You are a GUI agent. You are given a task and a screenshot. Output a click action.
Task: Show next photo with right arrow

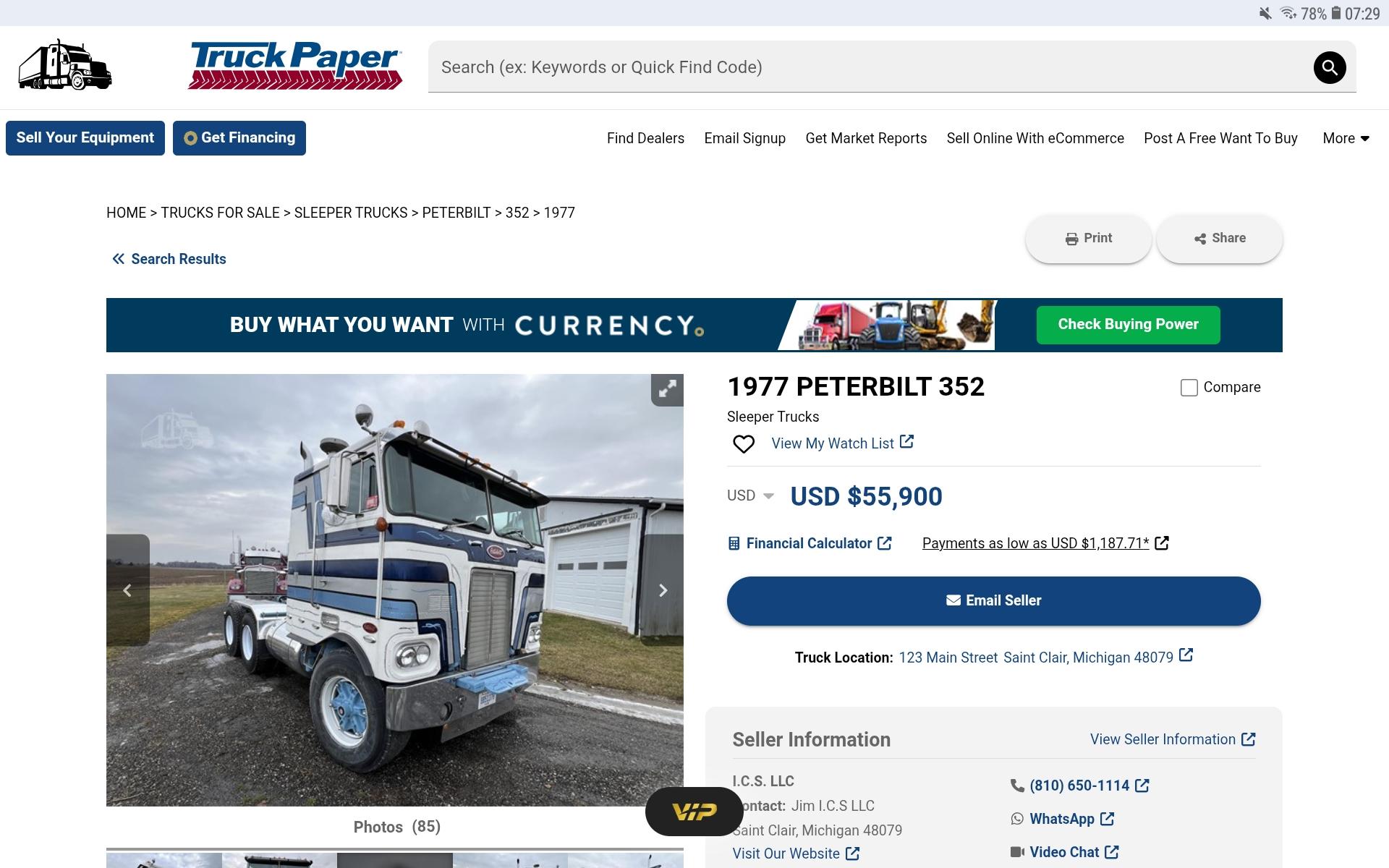(663, 590)
